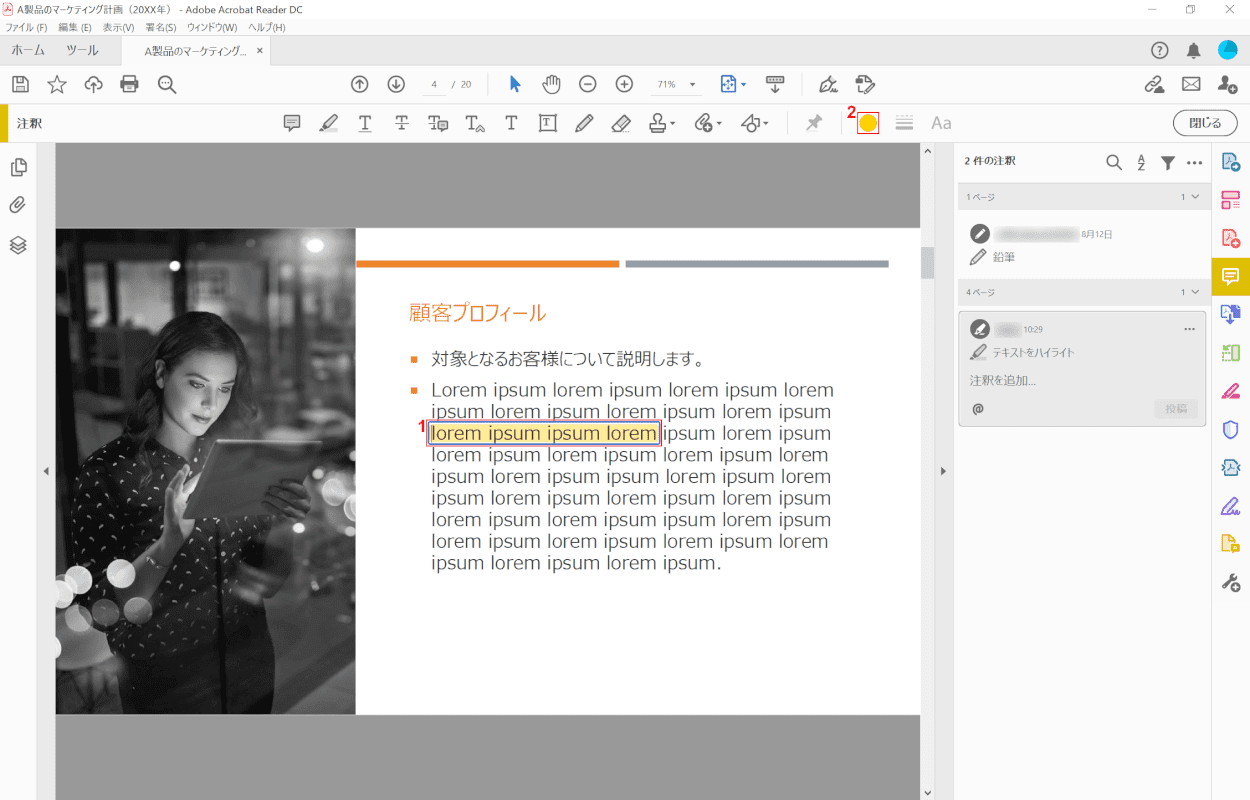Activate the hand pan tool
The height and width of the screenshot is (800, 1250).
pos(551,84)
